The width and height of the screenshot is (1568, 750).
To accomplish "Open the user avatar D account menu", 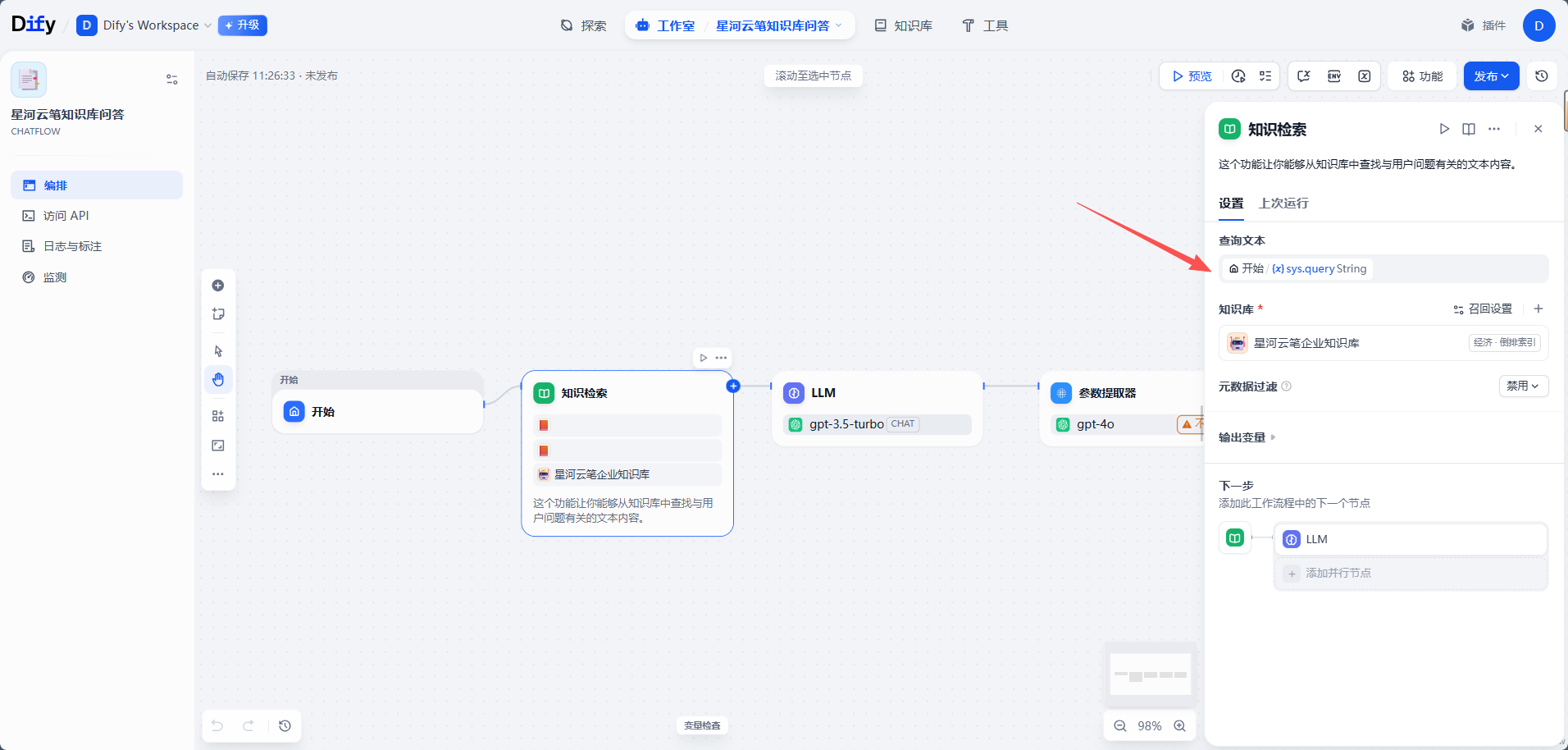I will (x=1539, y=25).
